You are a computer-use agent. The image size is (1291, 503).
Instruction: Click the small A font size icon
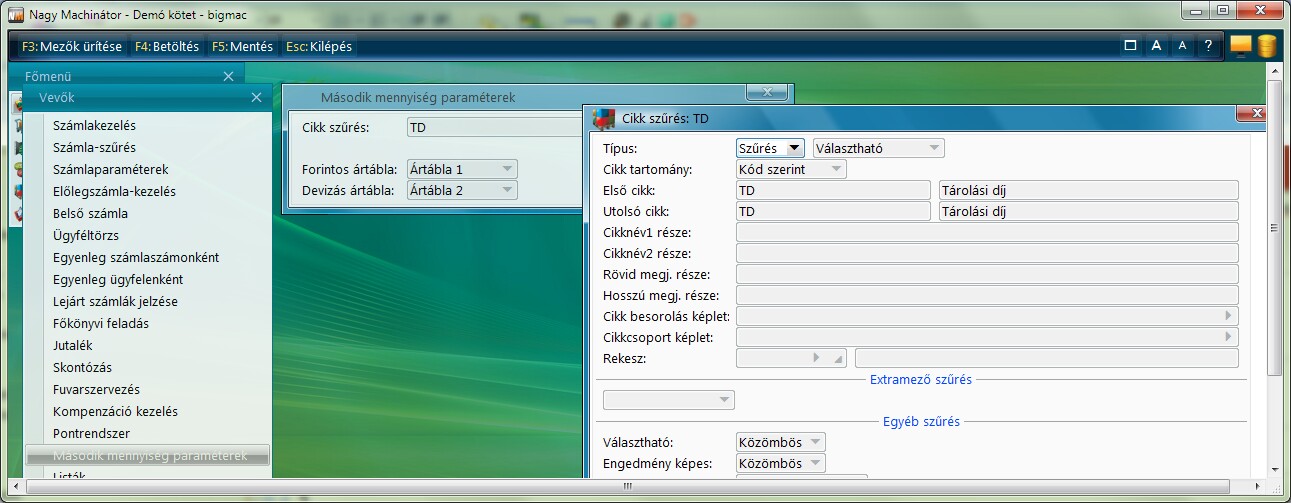click(x=1182, y=45)
